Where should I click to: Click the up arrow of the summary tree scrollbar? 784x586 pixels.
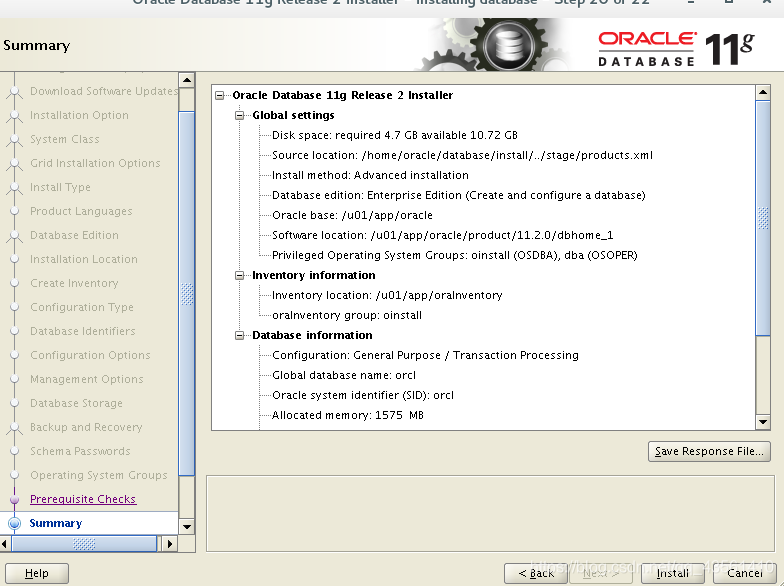click(763, 92)
